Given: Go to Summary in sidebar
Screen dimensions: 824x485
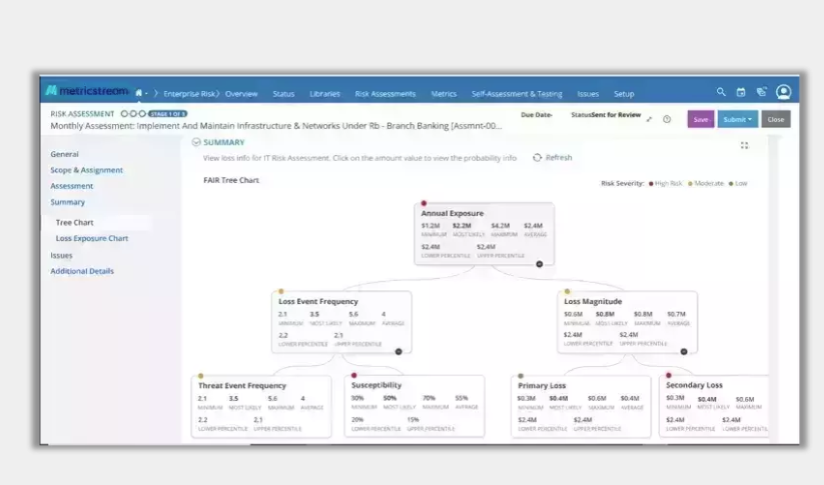Looking at the screenshot, I should (67, 202).
